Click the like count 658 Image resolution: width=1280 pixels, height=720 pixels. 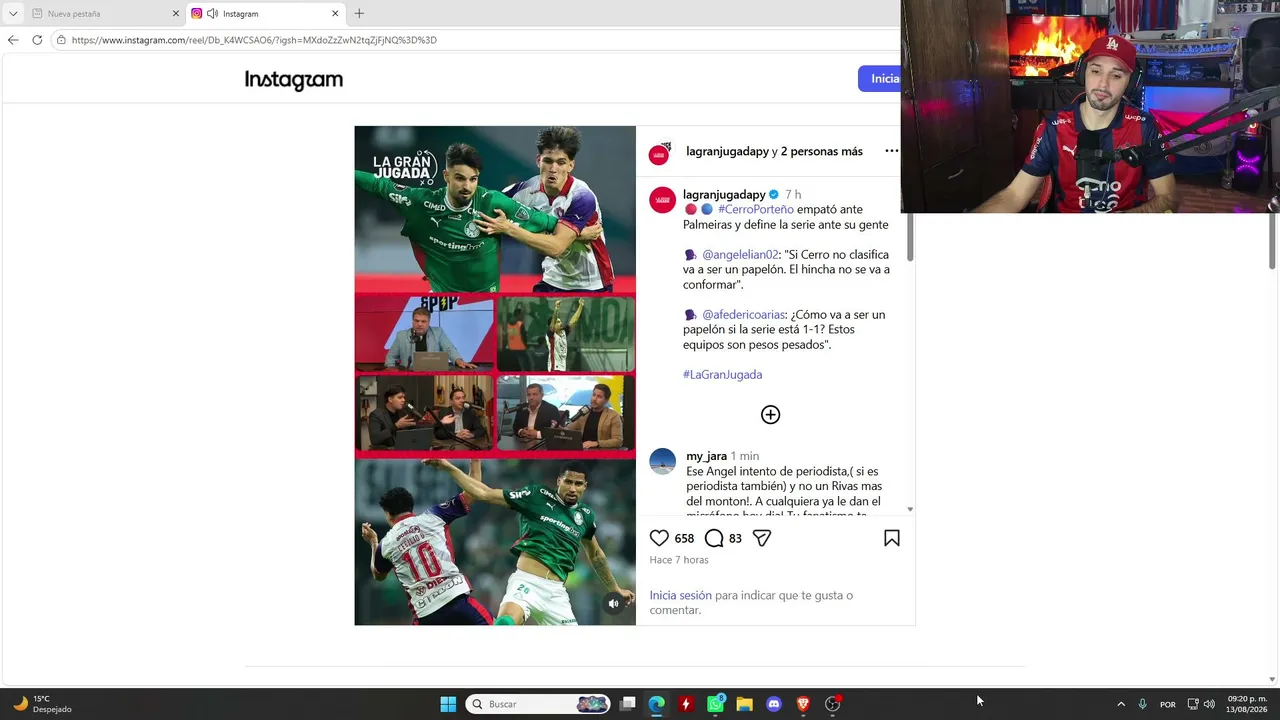tap(684, 538)
